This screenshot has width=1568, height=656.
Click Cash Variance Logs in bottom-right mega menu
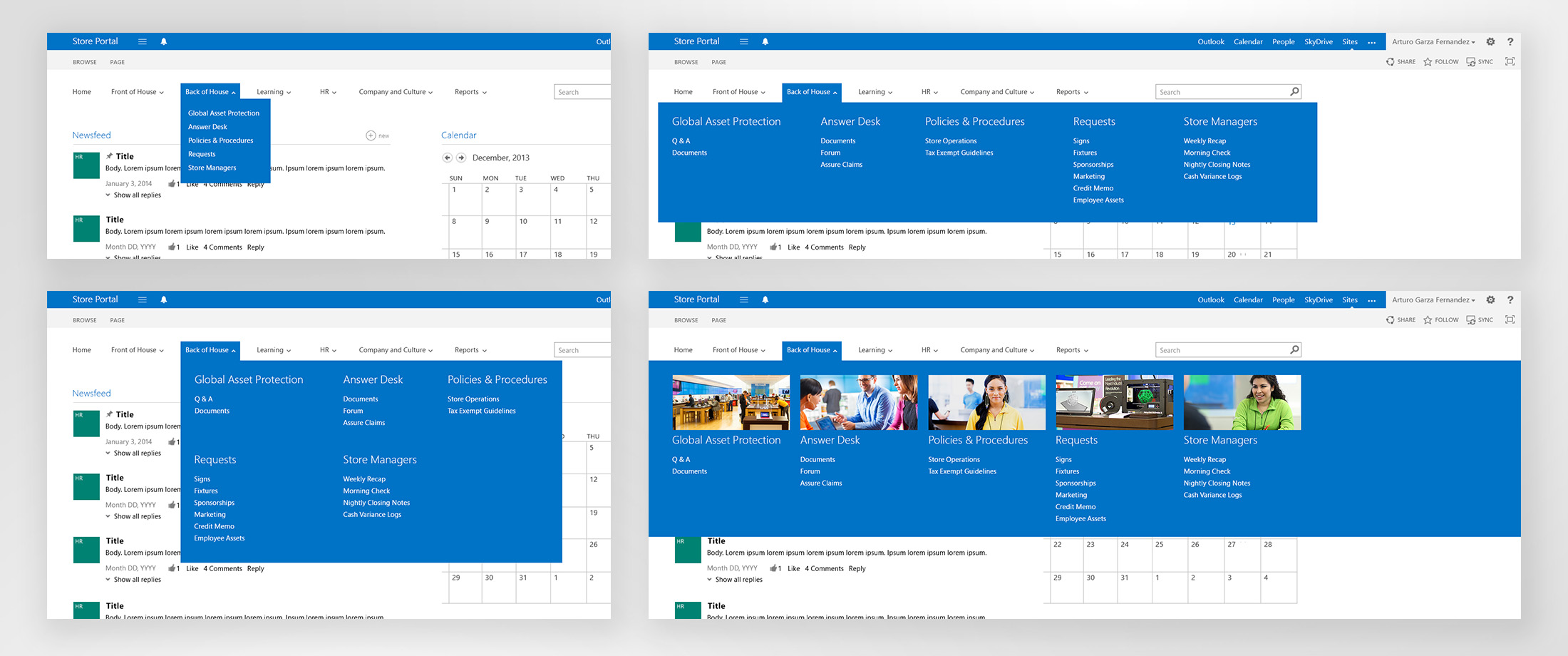point(1213,495)
